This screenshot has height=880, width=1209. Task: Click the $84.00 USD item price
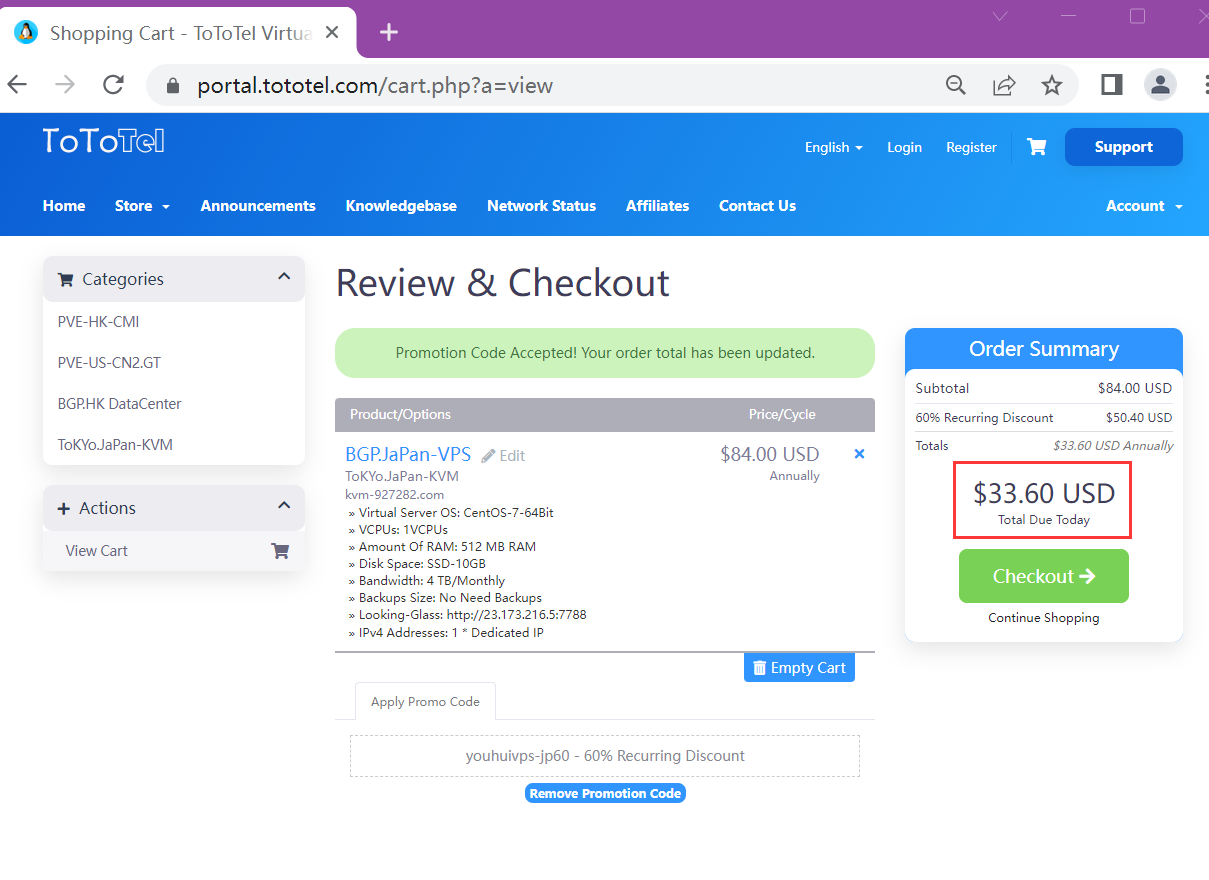[769, 454]
